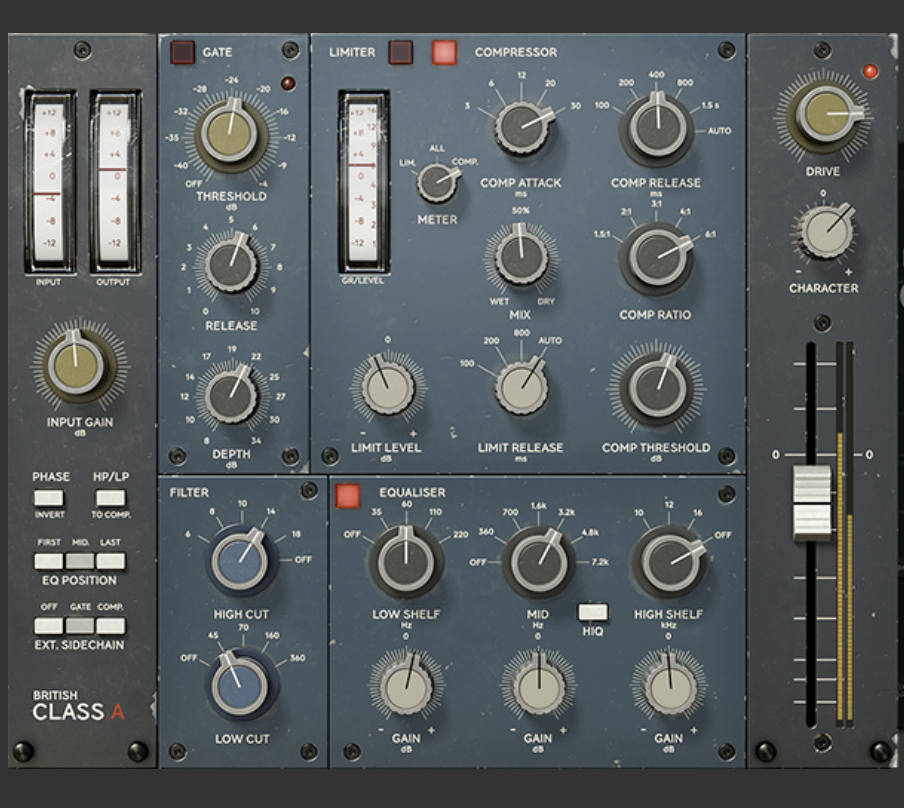The height and width of the screenshot is (808, 904).
Task: Click the Input level VU meter
Action: coord(48,182)
